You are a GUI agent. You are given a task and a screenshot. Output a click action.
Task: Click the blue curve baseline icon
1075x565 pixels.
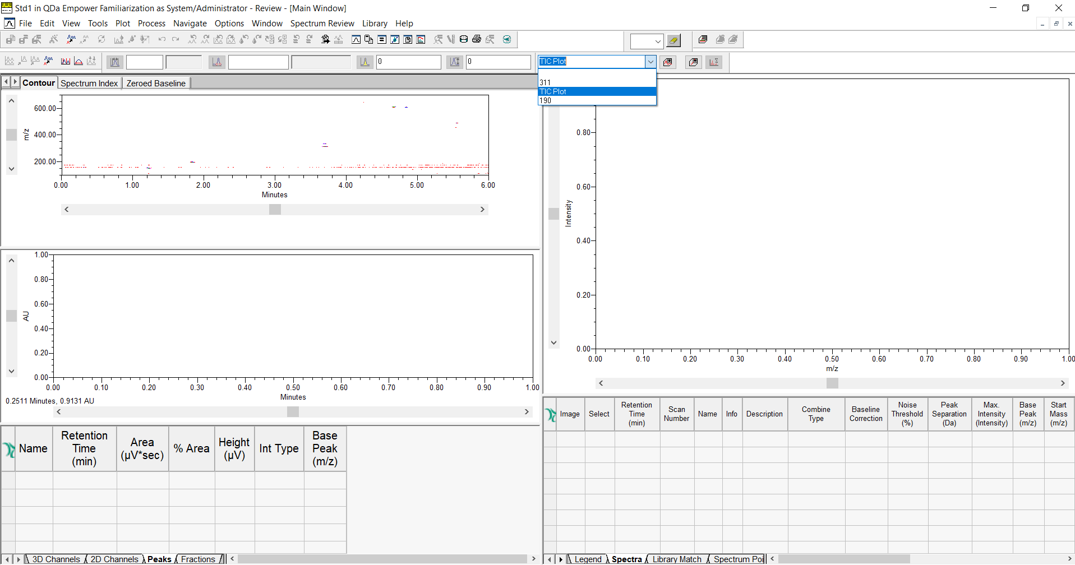[78, 62]
